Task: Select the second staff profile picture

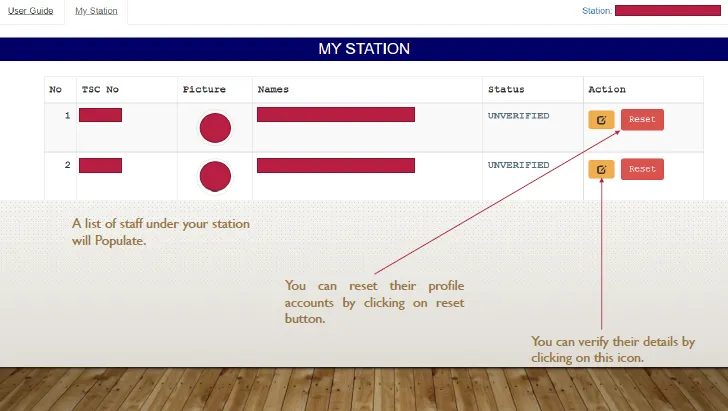Action: click(215, 176)
